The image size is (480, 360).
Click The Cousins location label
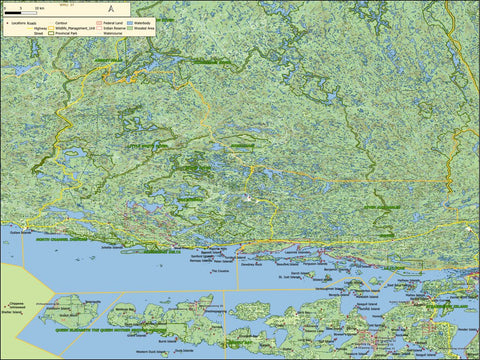click(x=220, y=271)
